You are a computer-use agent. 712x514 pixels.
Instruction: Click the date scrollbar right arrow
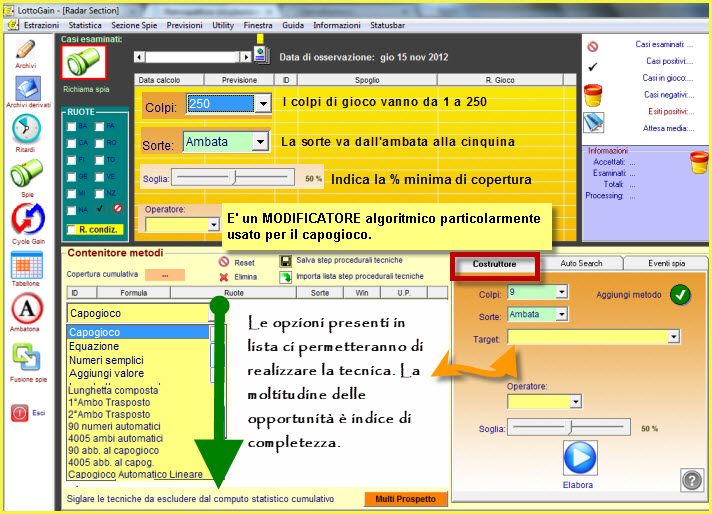(246, 57)
